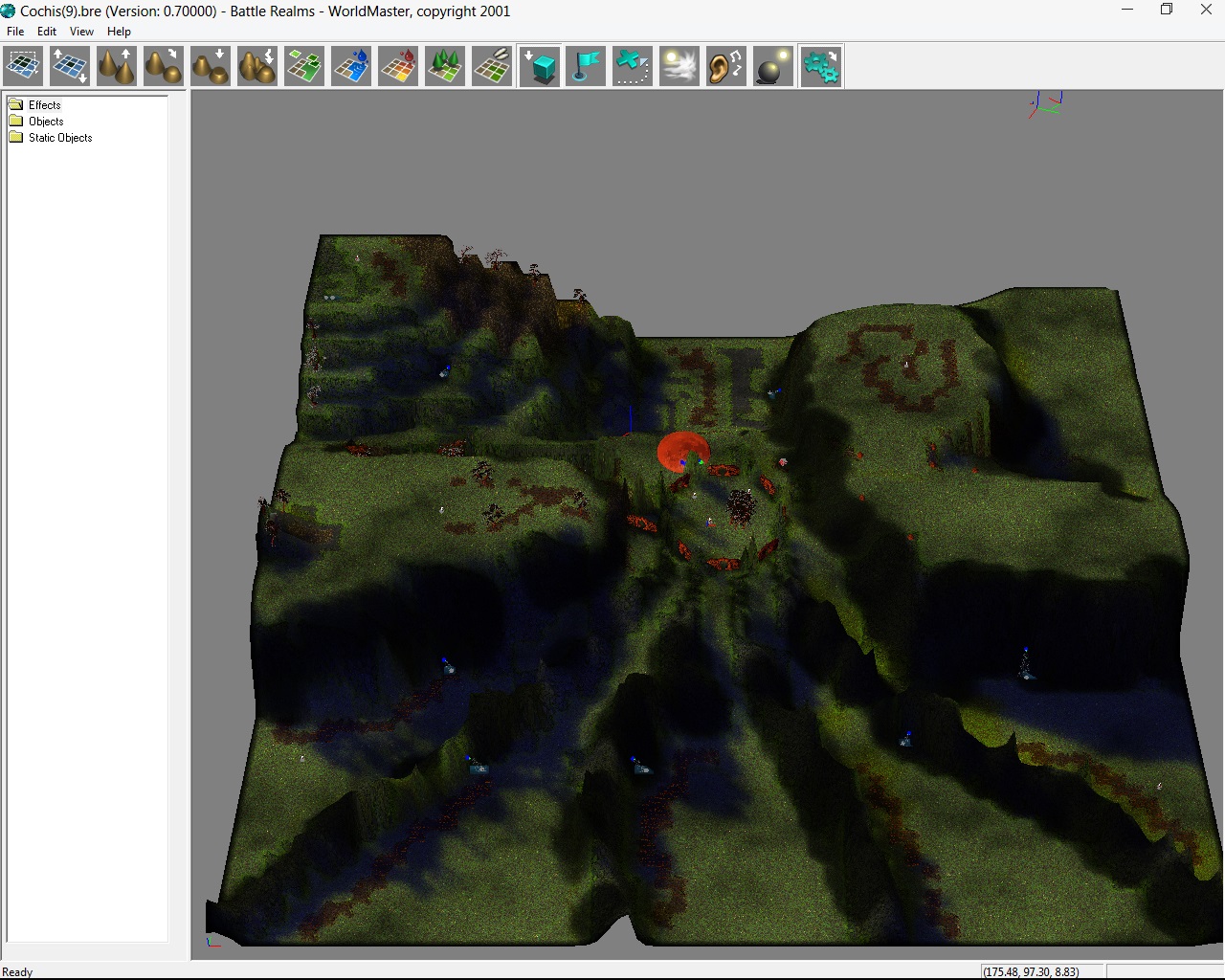This screenshot has height=980, width=1225.
Task: Pick the smooth terrain cone-to-mound tool
Action: coord(164,67)
